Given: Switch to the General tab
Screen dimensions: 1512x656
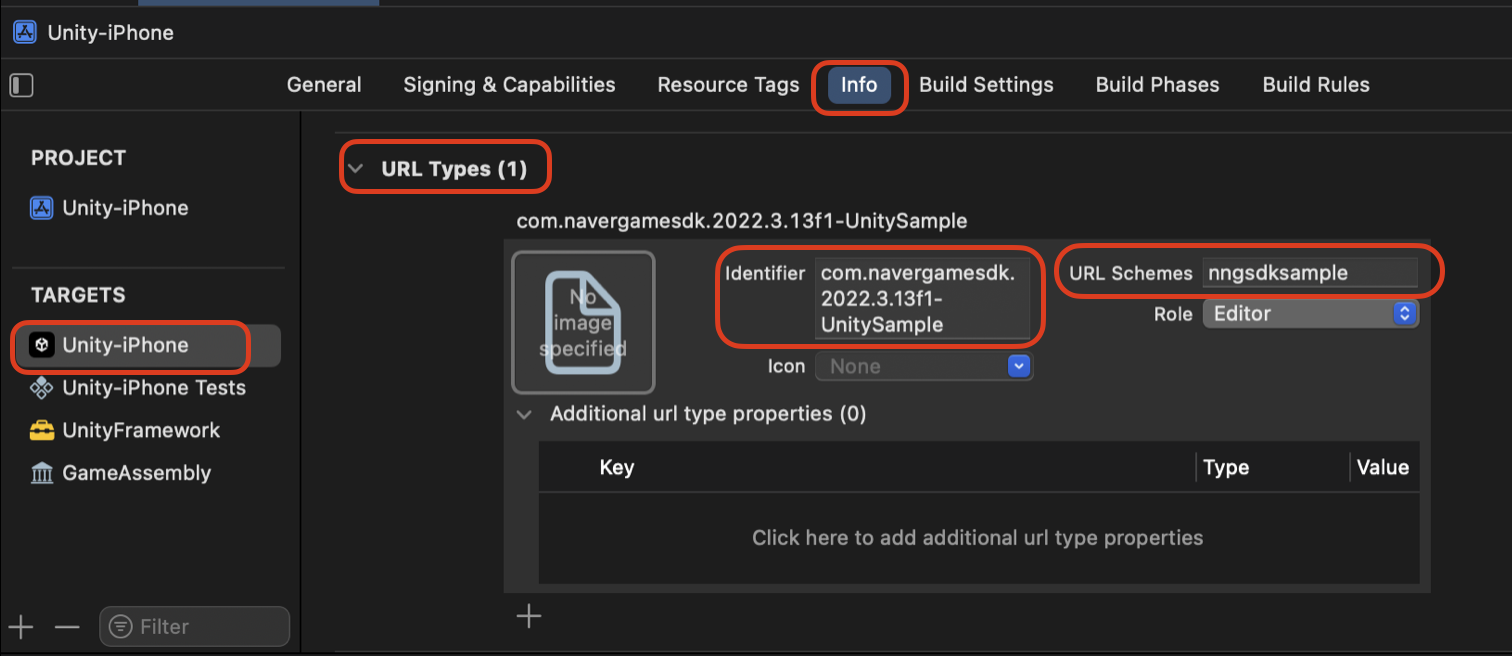Looking at the screenshot, I should (324, 85).
